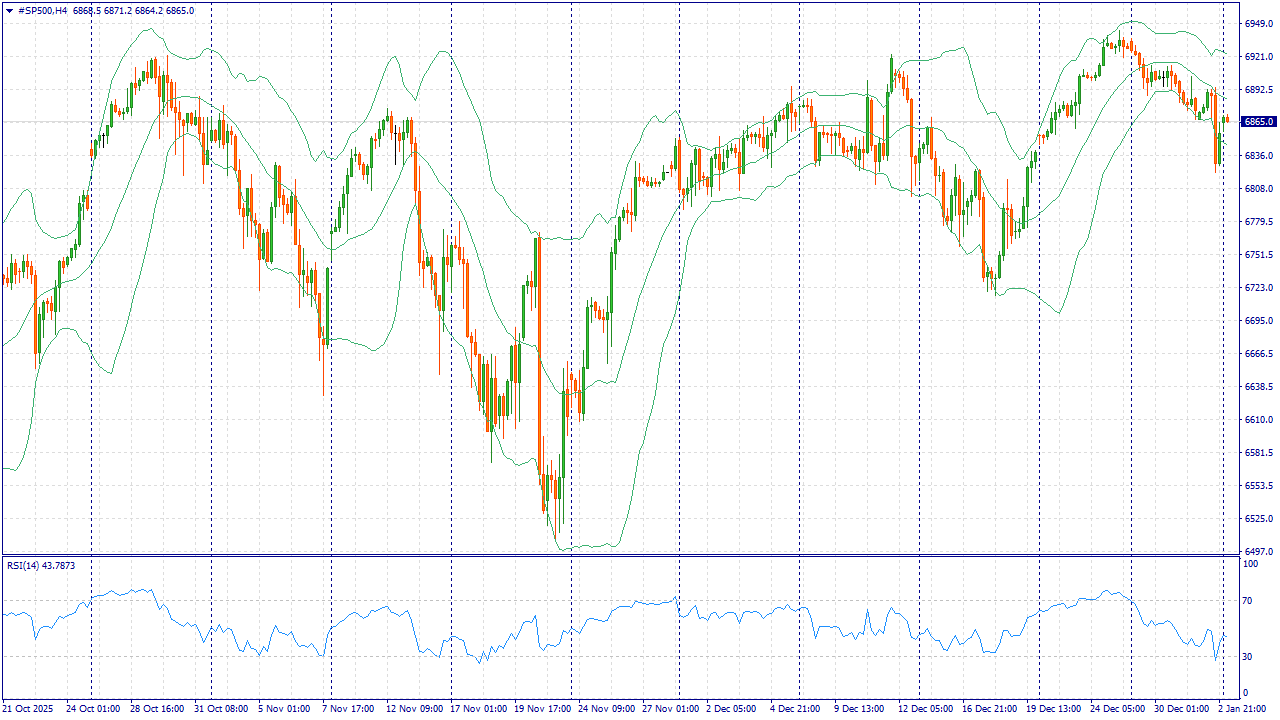
Task: Select the RSI(14) 43.7873 indicator label
Action: click(x=41, y=566)
